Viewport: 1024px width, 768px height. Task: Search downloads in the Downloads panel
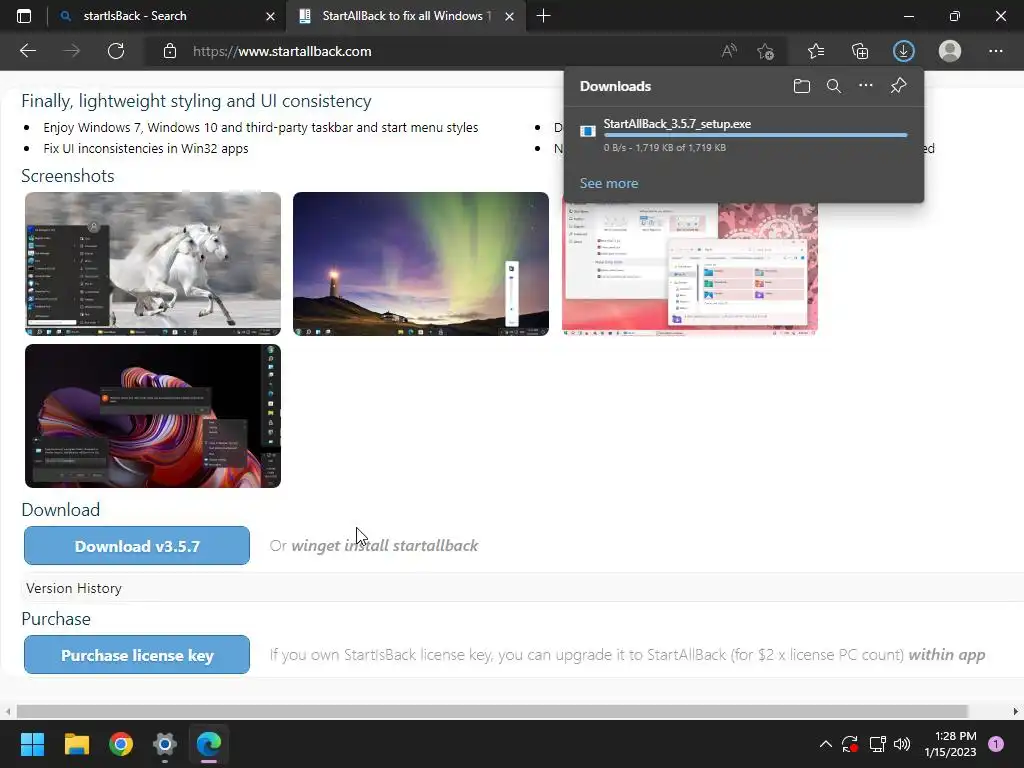[x=834, y=86]
